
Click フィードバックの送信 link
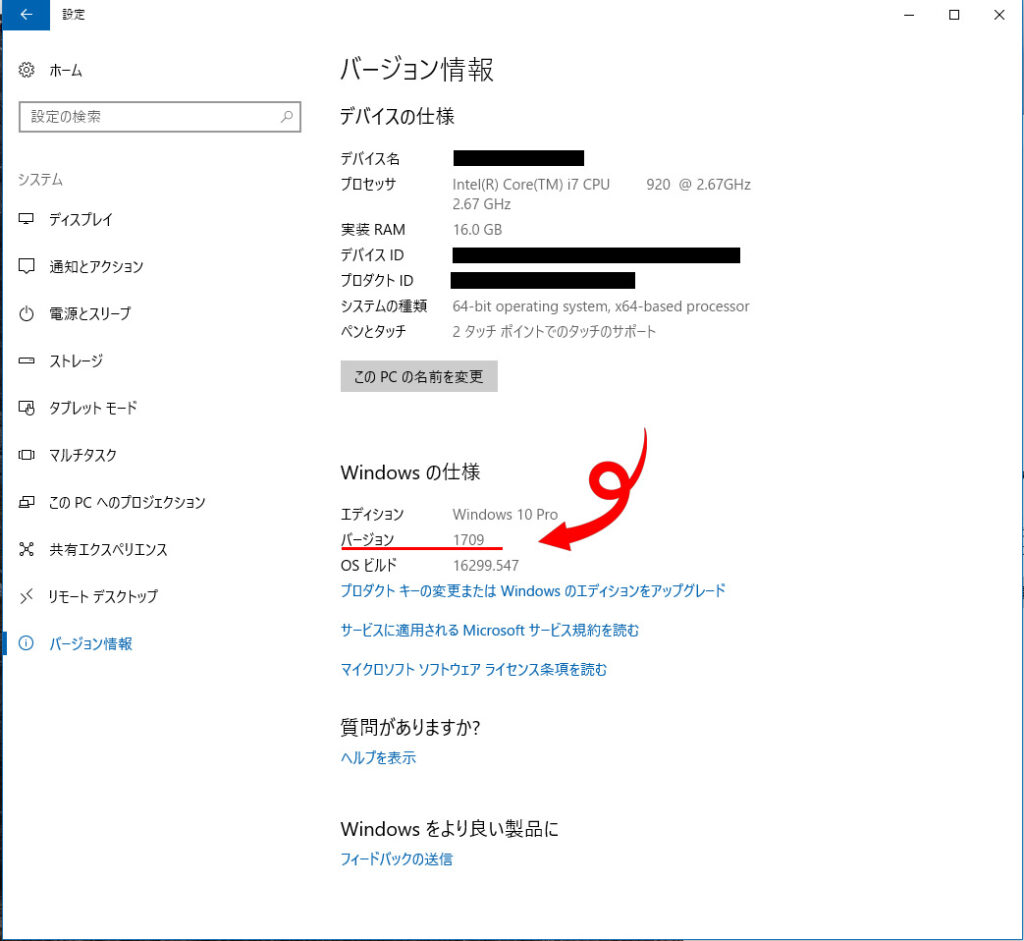click(396, 859)
